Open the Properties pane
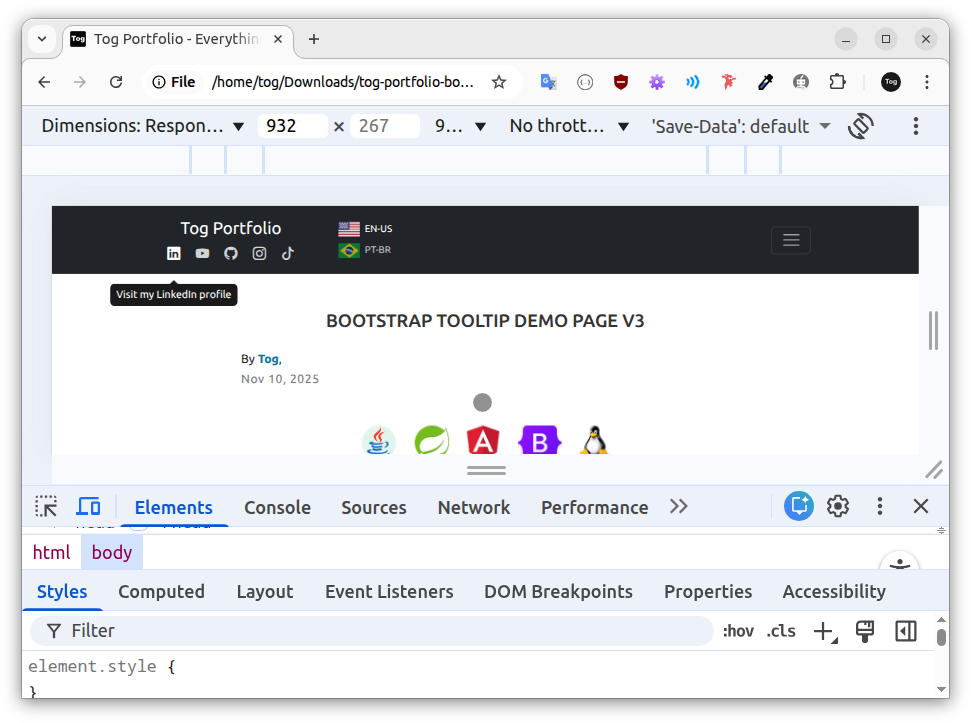This screenshot has width=971, height=723. (708, 592)
